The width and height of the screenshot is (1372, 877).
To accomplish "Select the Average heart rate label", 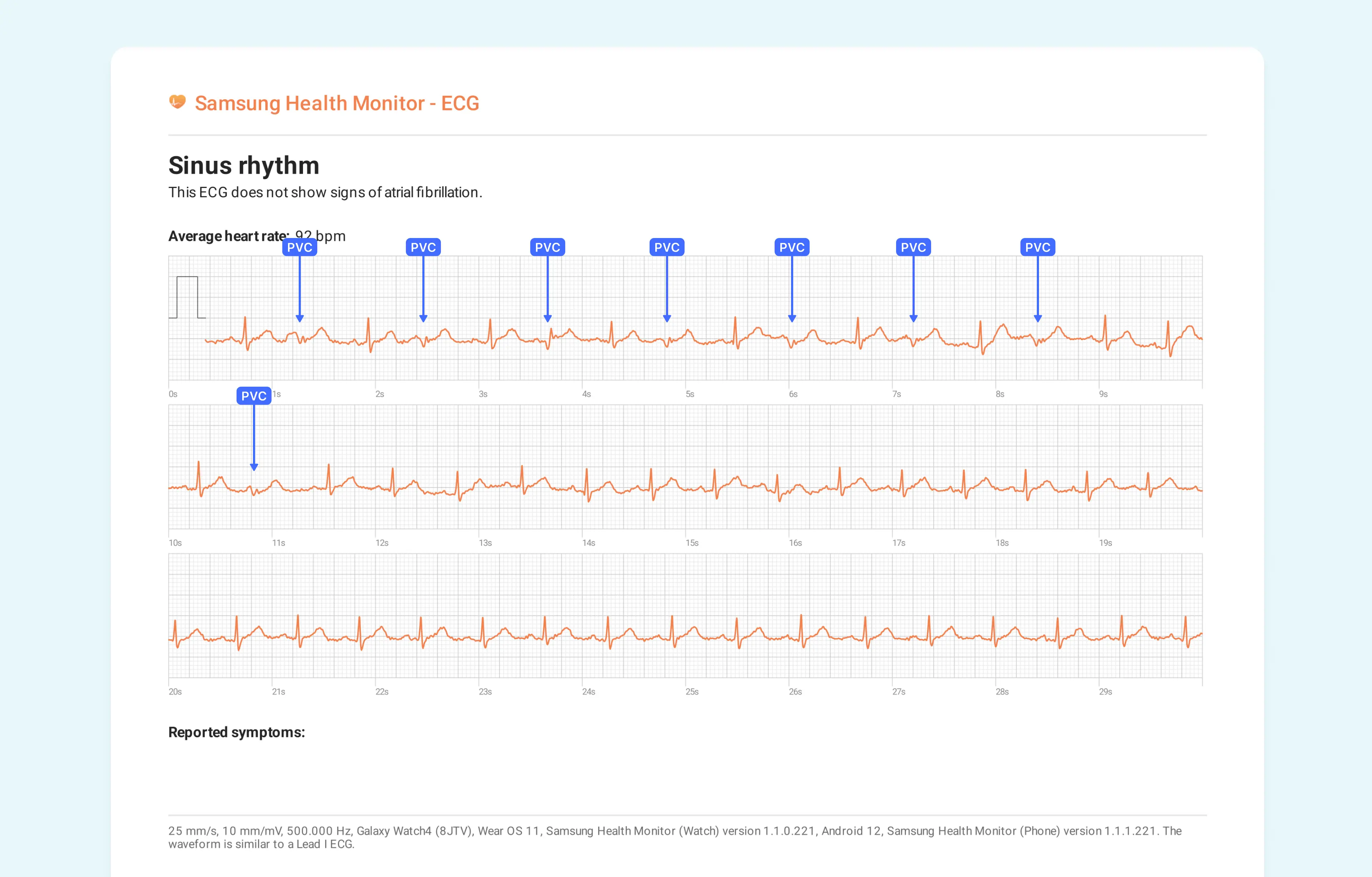I will (x=228, y=236).
